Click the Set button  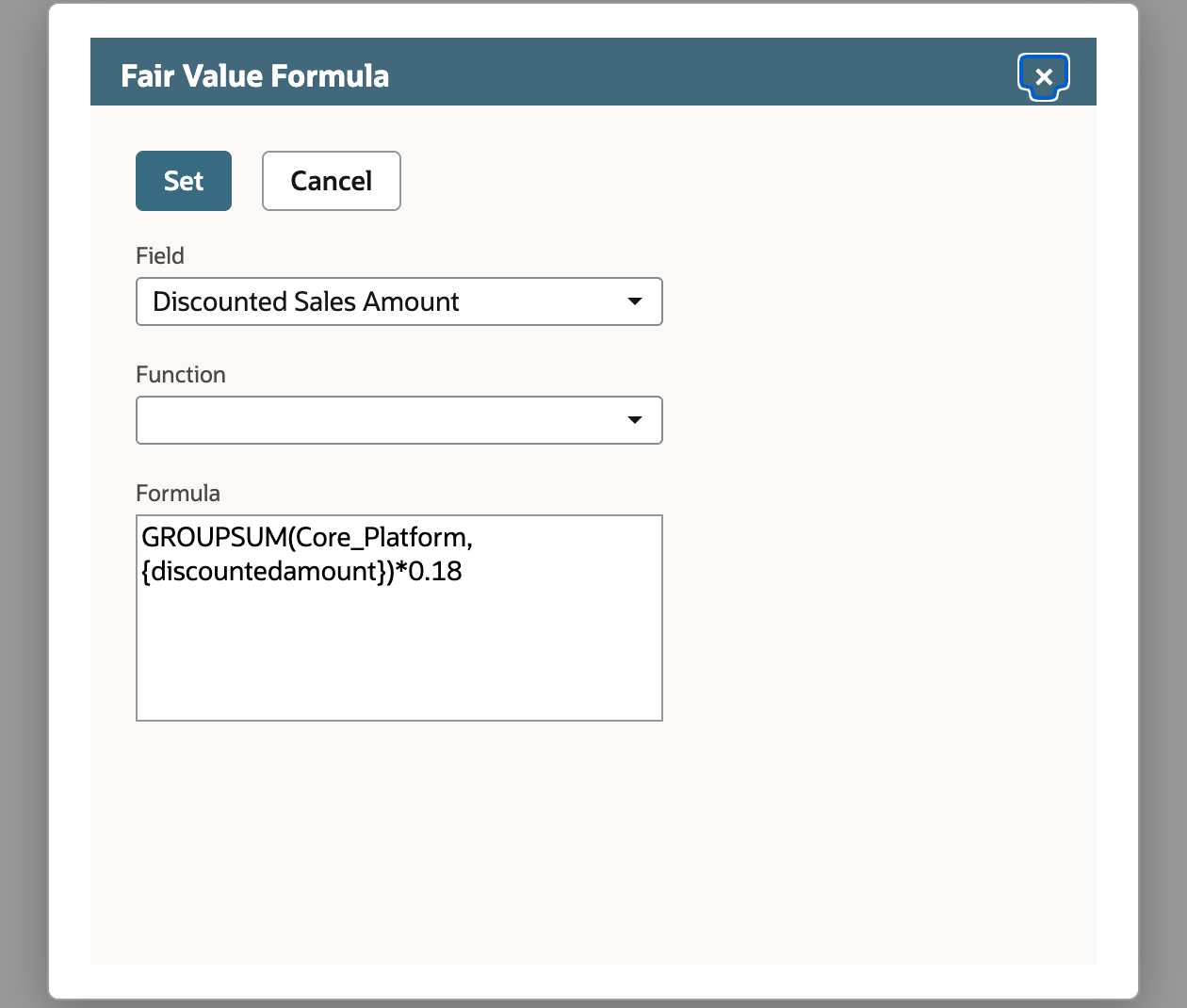click(184, 181)
